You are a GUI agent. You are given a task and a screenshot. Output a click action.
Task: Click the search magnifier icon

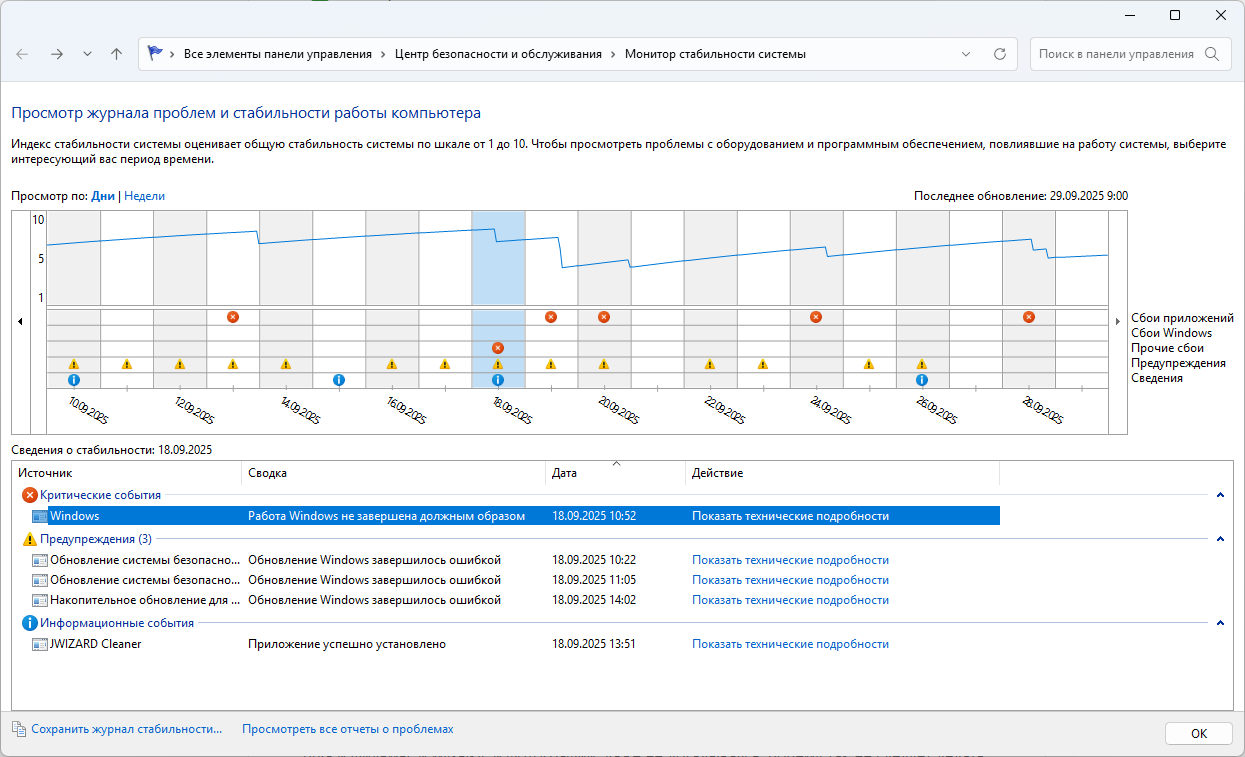tap(1212, 54)
